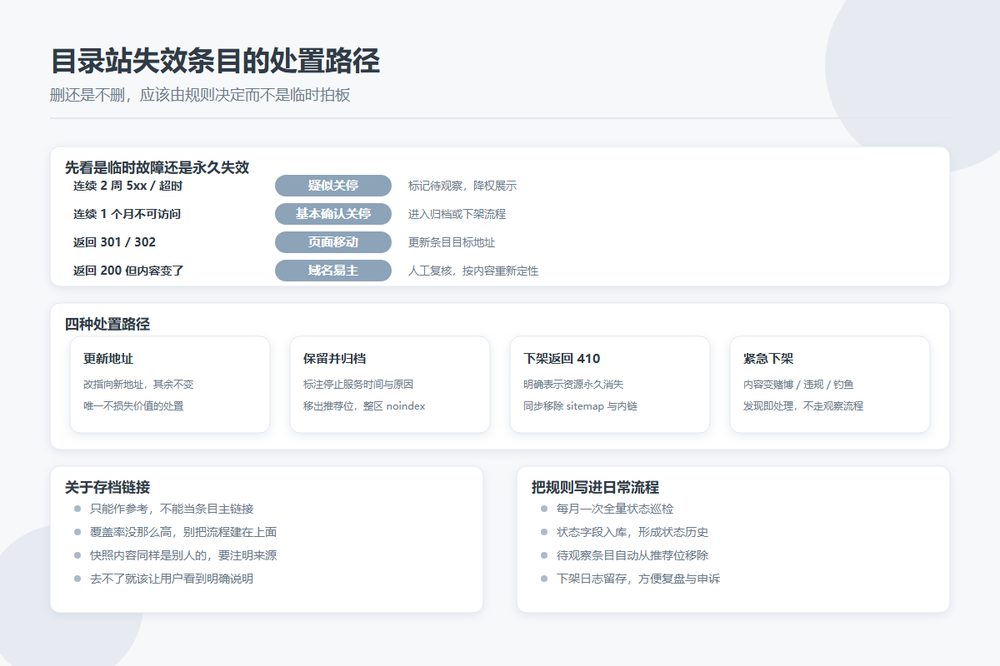Click the row 连续 2 周 5xx / 超时
The height and width of the screenshot is (666, 1000).
[128, 186]
